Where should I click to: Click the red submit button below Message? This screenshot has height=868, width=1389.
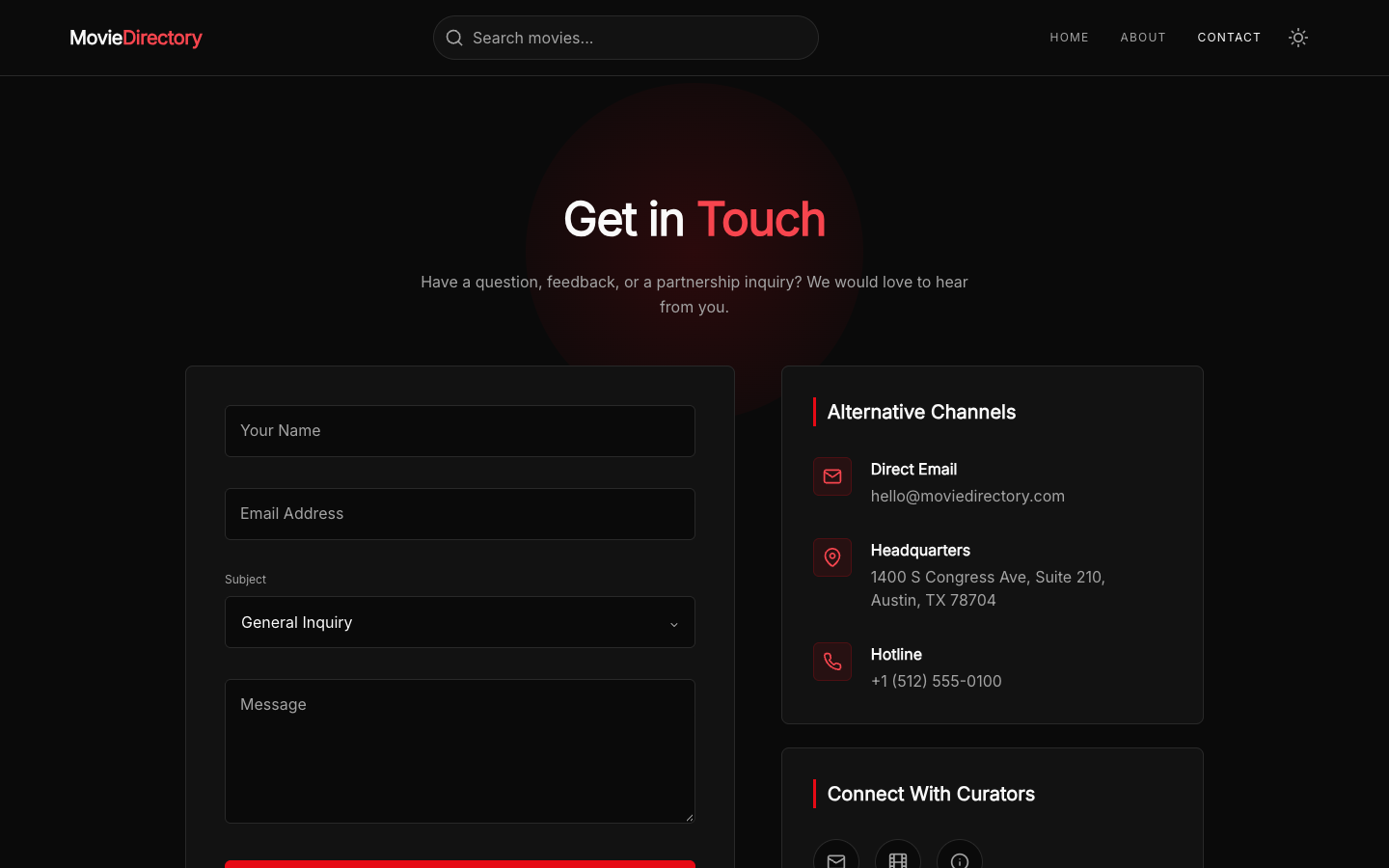(460, 864)
